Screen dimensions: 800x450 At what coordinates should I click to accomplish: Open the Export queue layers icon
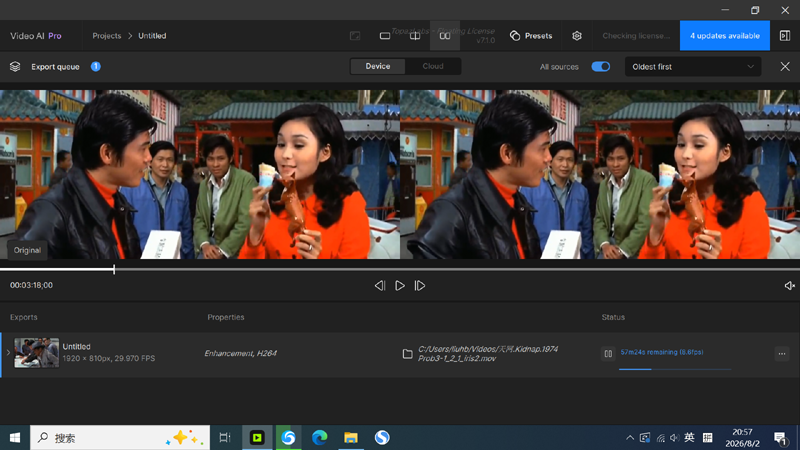15,67
